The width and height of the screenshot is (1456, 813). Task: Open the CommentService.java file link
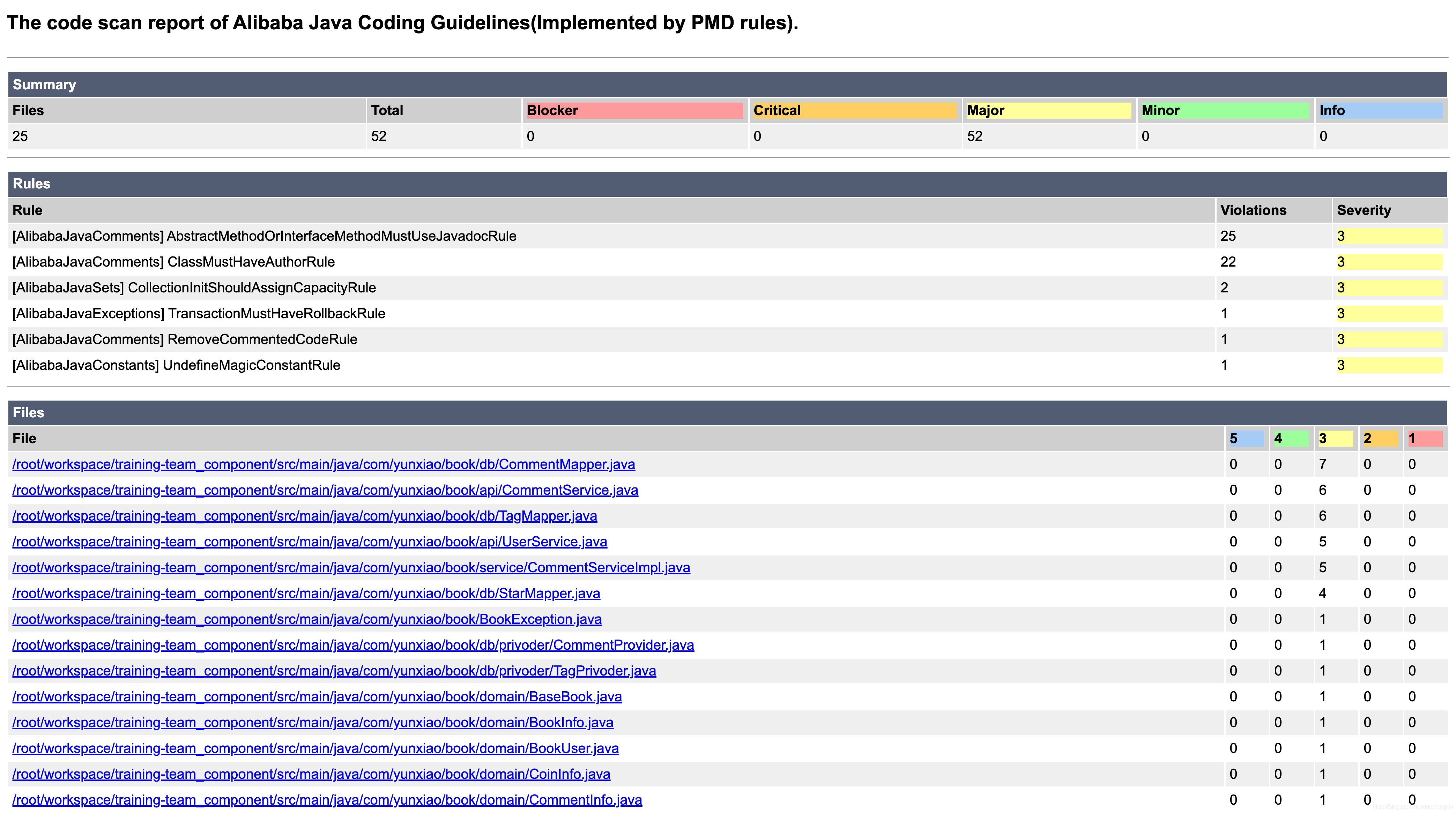[x=325, y=490]
